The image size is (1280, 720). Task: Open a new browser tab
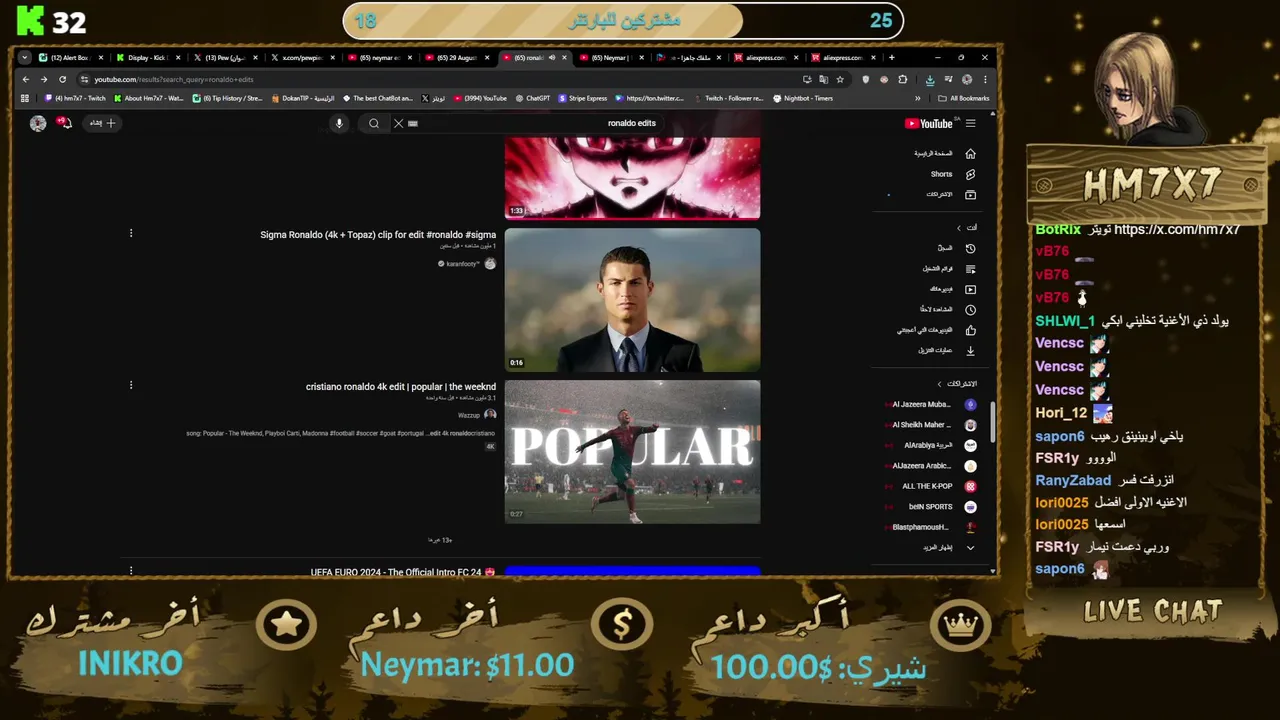(891, 57)
